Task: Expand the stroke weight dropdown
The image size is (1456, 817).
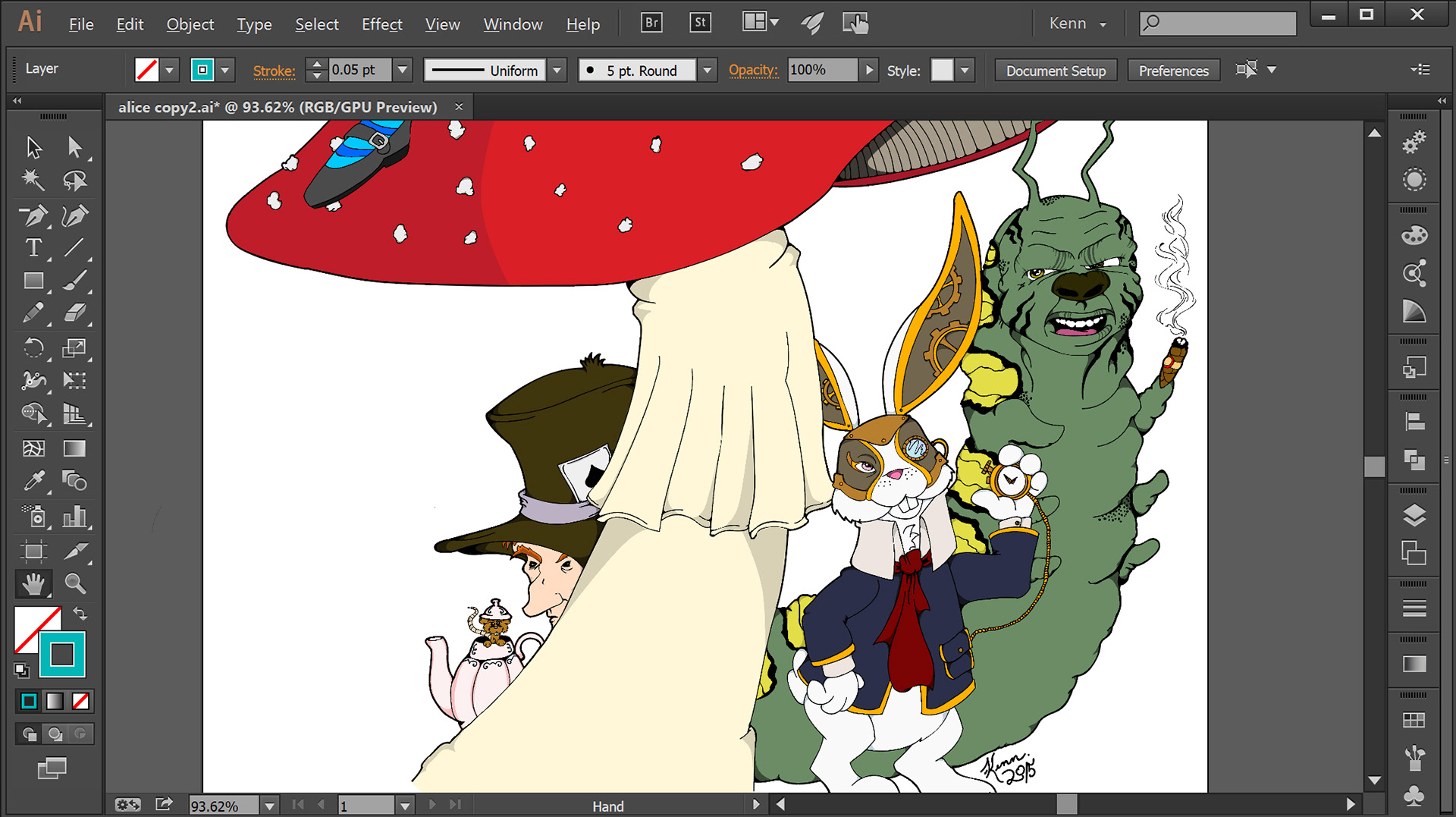Action: (403, 70)
